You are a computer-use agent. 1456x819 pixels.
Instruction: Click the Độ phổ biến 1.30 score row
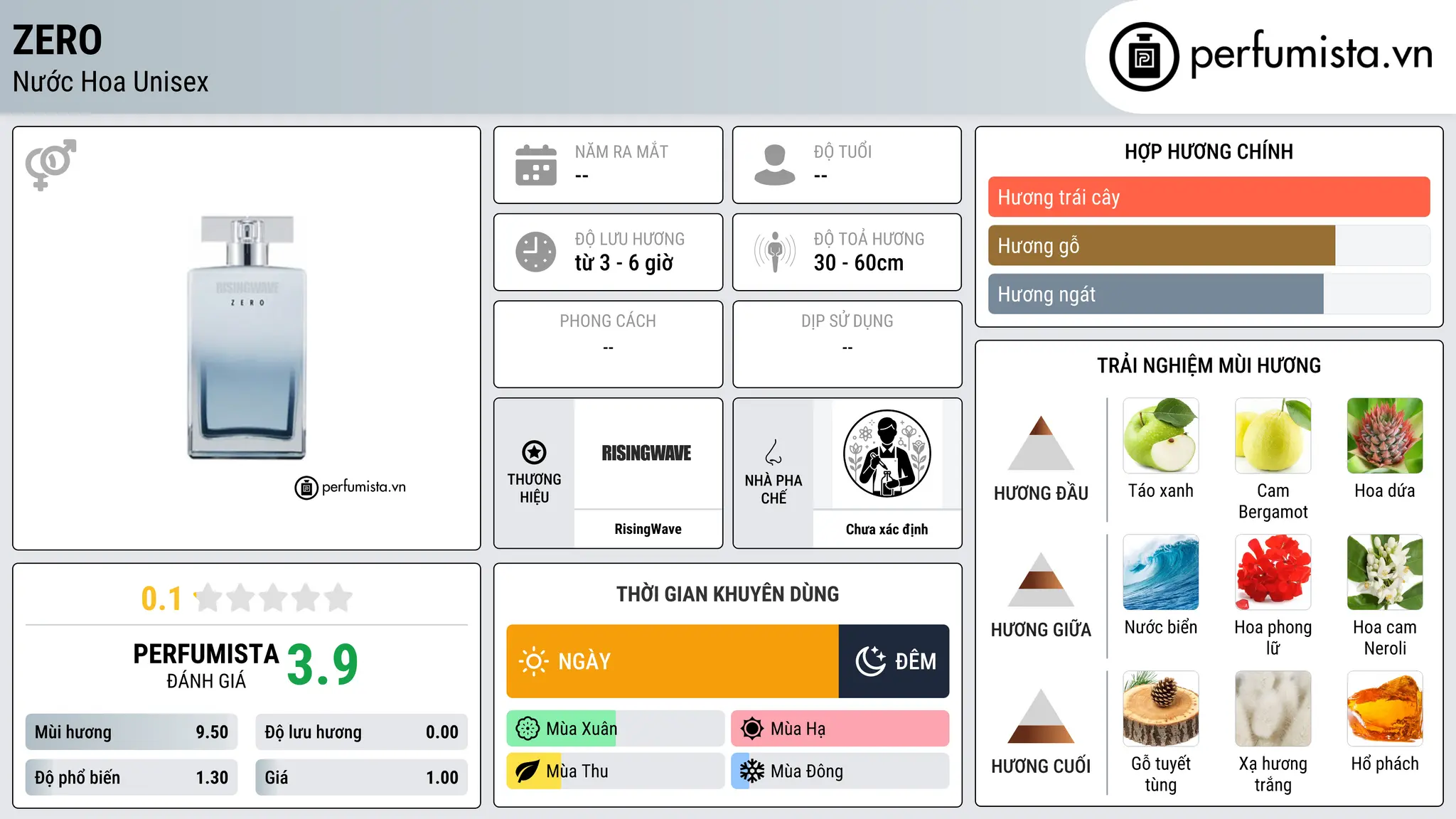pyautogui.click(x=132, y=778)
